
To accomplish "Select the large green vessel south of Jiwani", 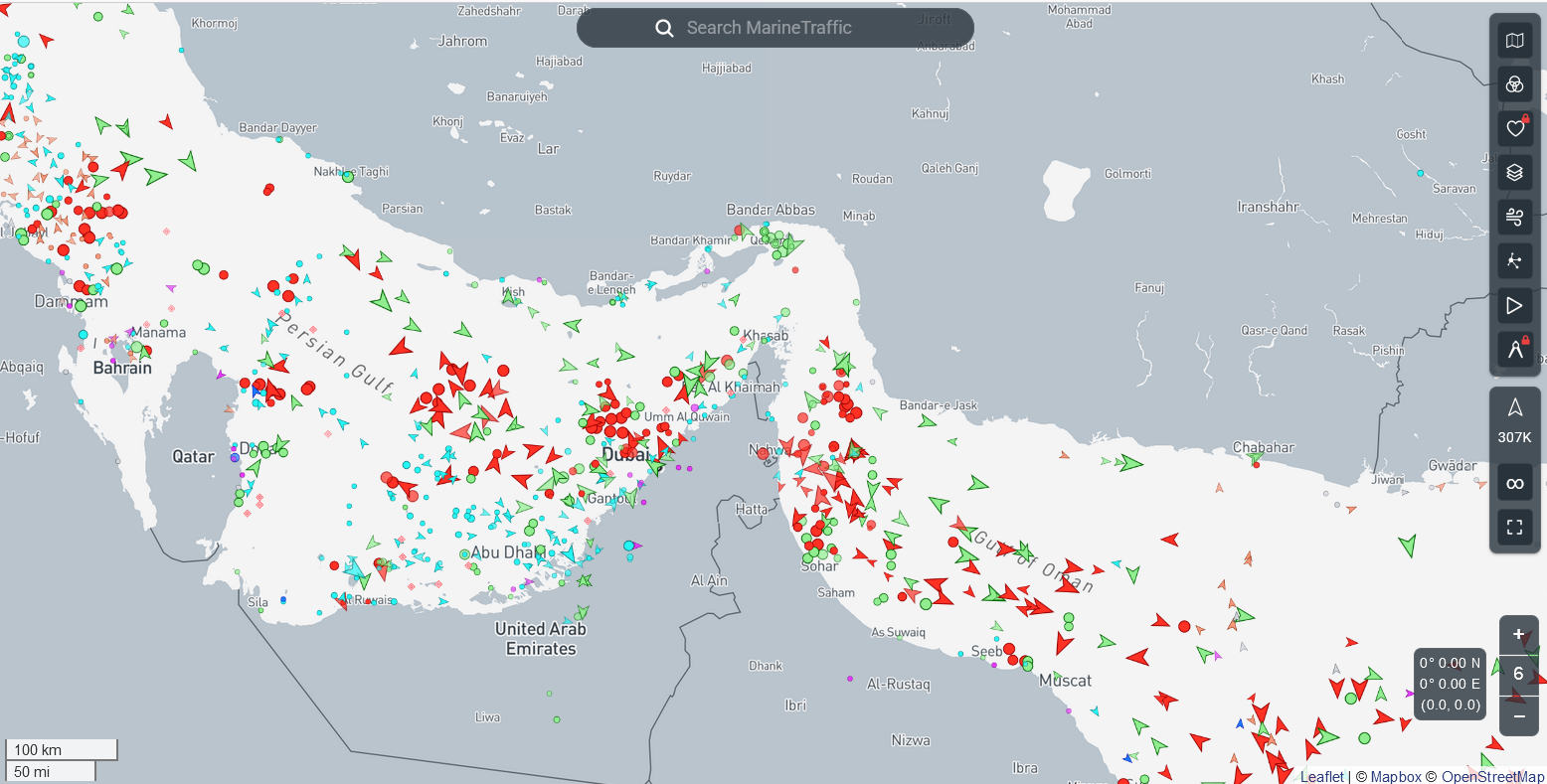I will [1407, 545].
